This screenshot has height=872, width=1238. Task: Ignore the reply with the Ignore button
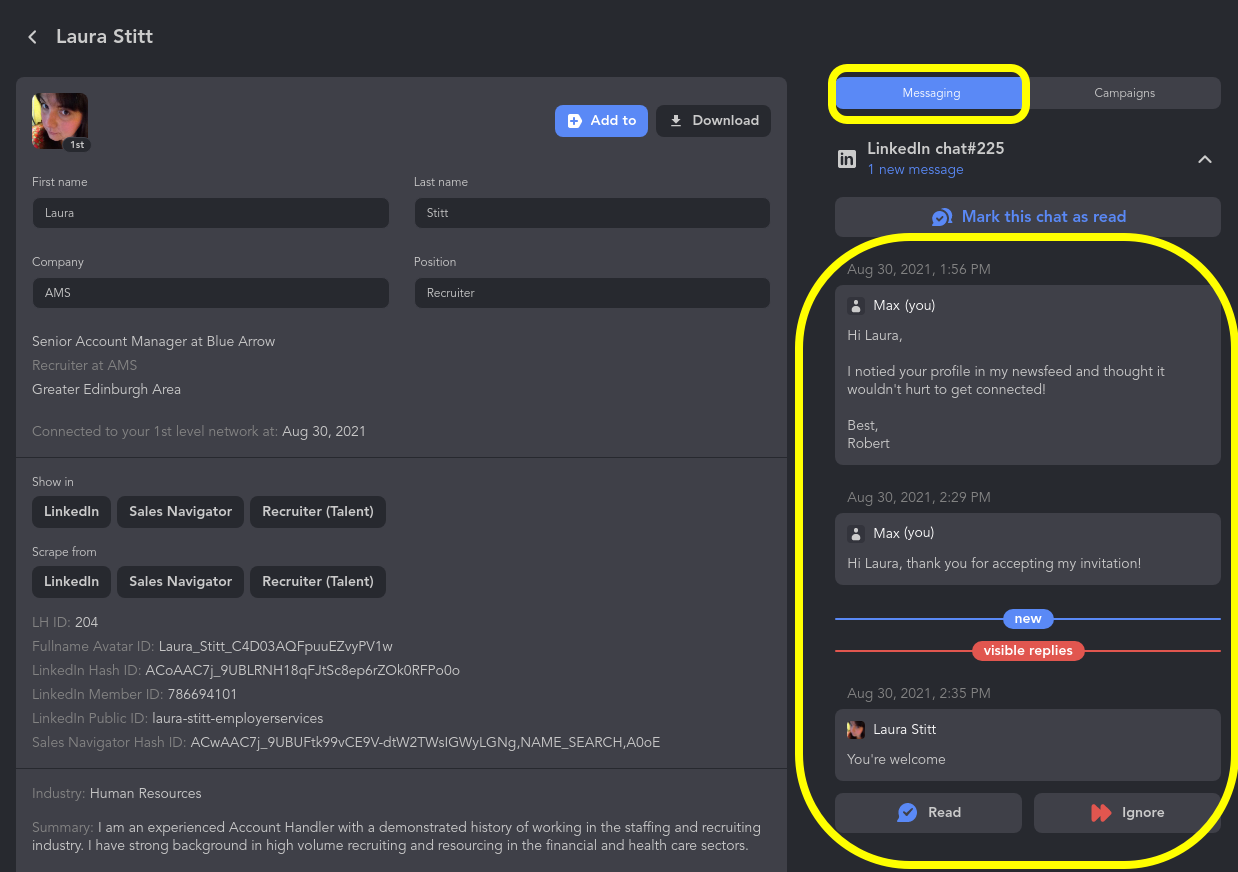pyautogui.click(x=1127, y=813)
